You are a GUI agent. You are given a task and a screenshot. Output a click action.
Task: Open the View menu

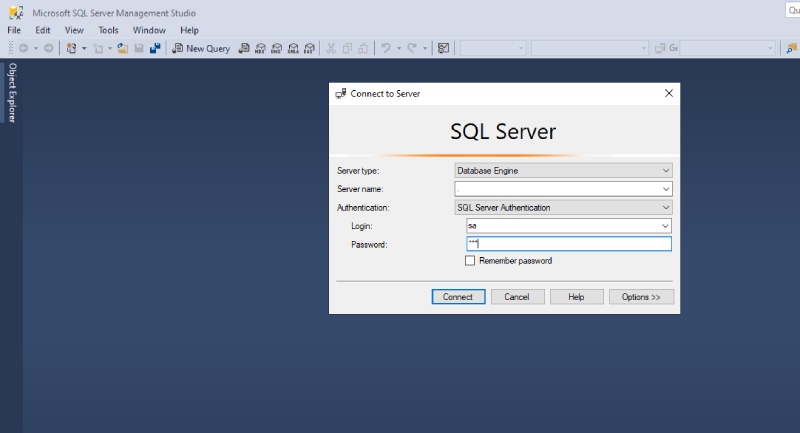click(75, 31)
